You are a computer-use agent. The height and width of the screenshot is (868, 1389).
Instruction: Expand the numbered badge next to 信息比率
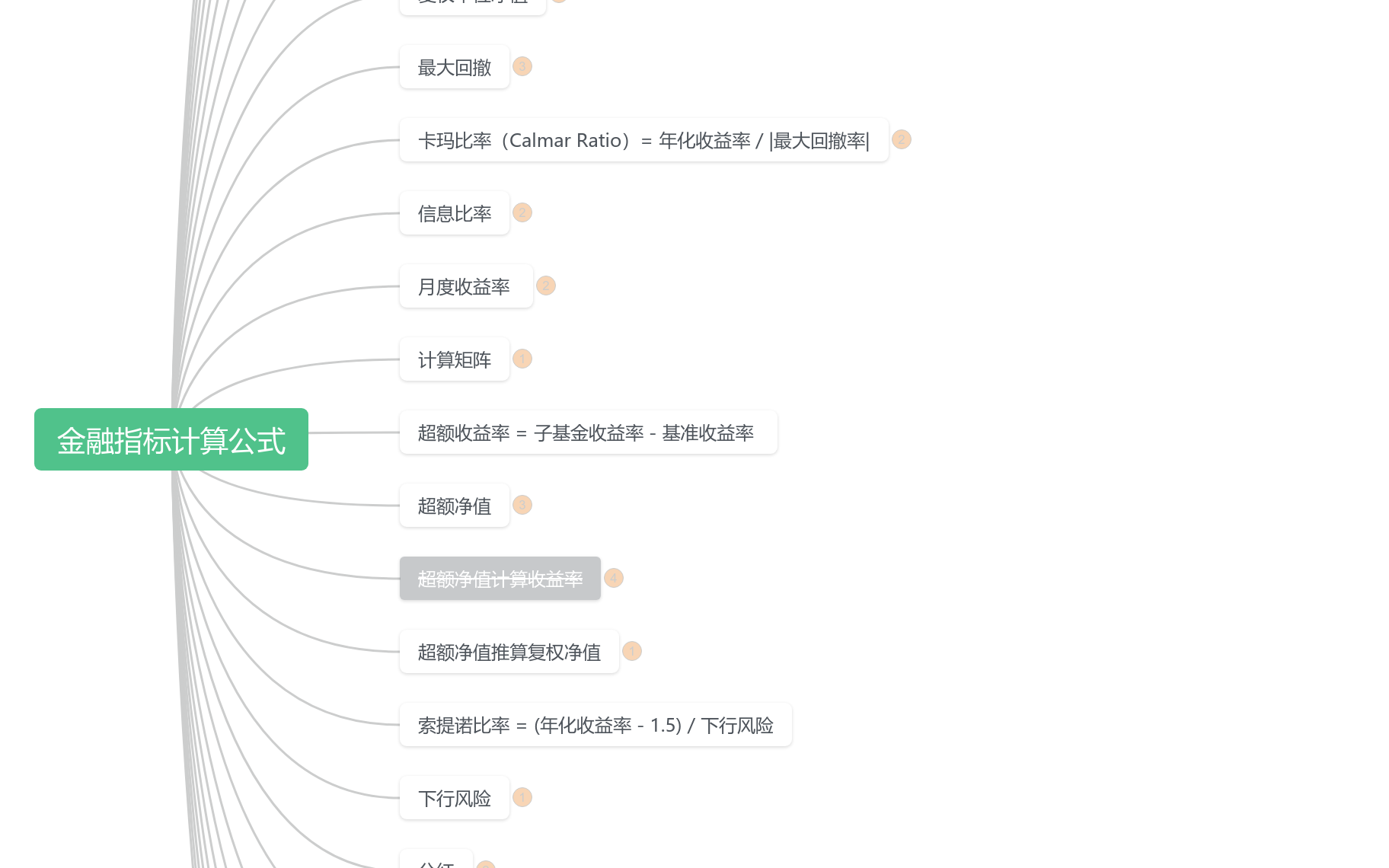(522, 212)
